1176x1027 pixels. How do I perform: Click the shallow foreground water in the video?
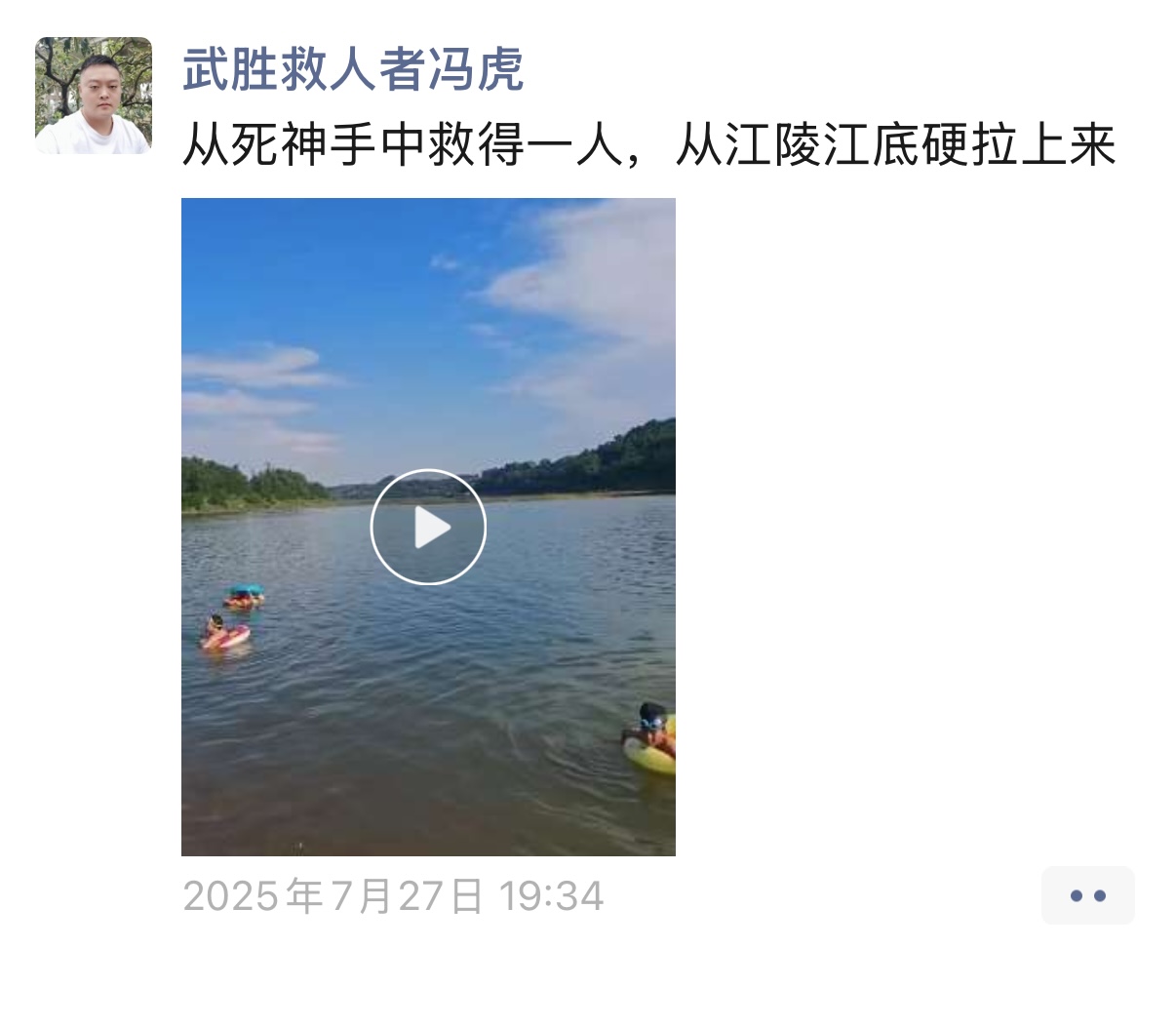click(390, 790)
